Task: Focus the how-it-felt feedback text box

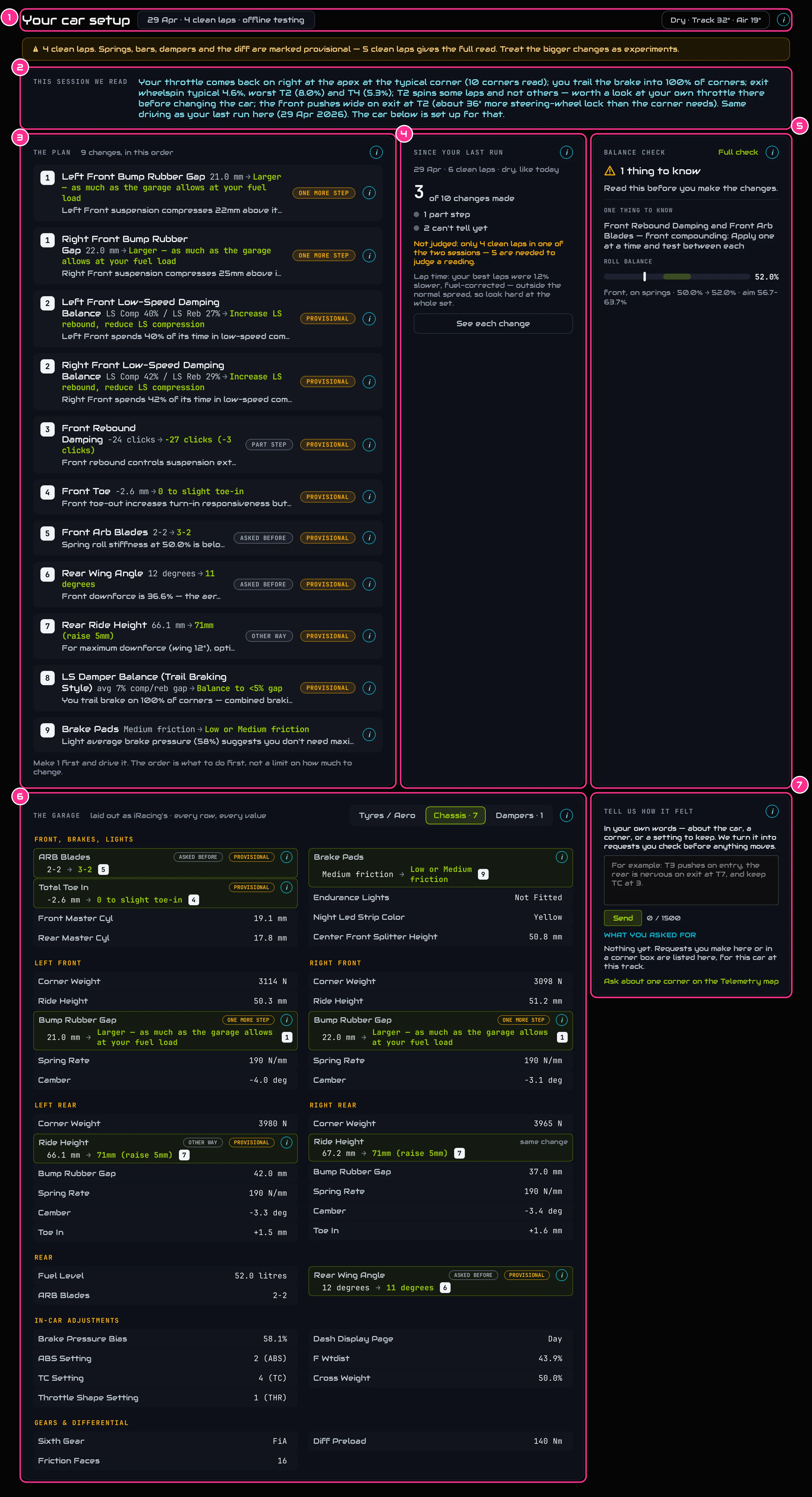Action: (x=691, y=881)
